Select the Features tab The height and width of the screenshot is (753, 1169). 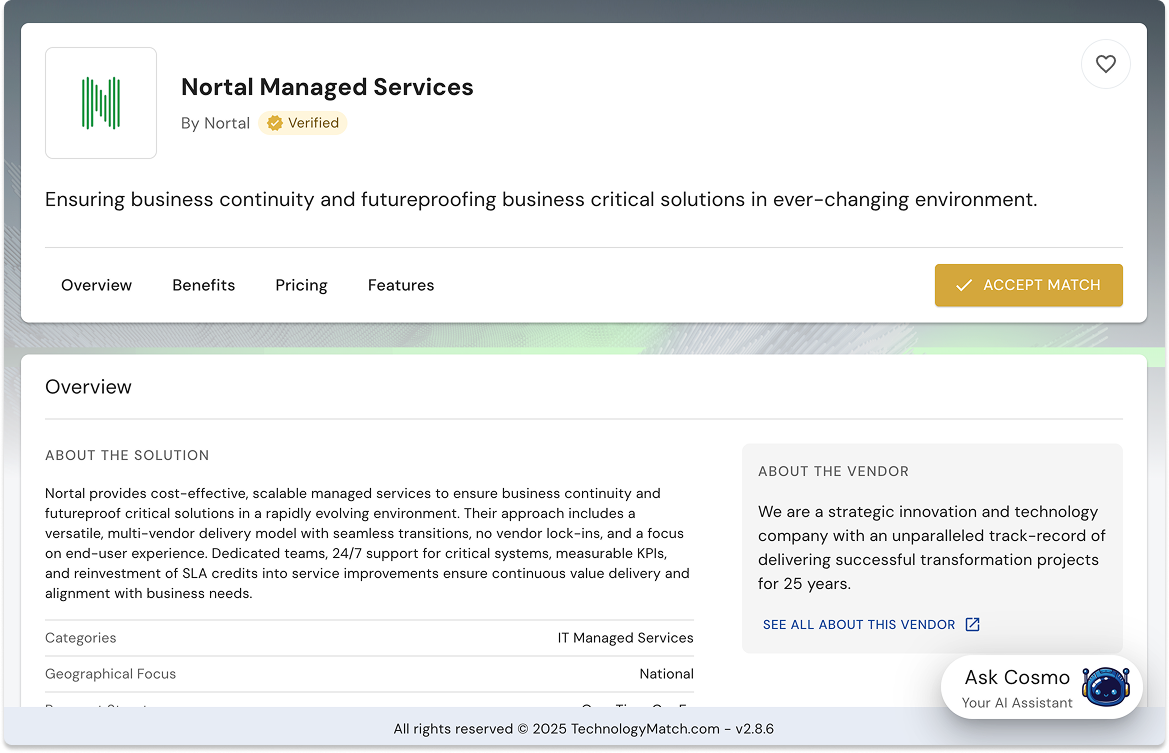[401, 285]
